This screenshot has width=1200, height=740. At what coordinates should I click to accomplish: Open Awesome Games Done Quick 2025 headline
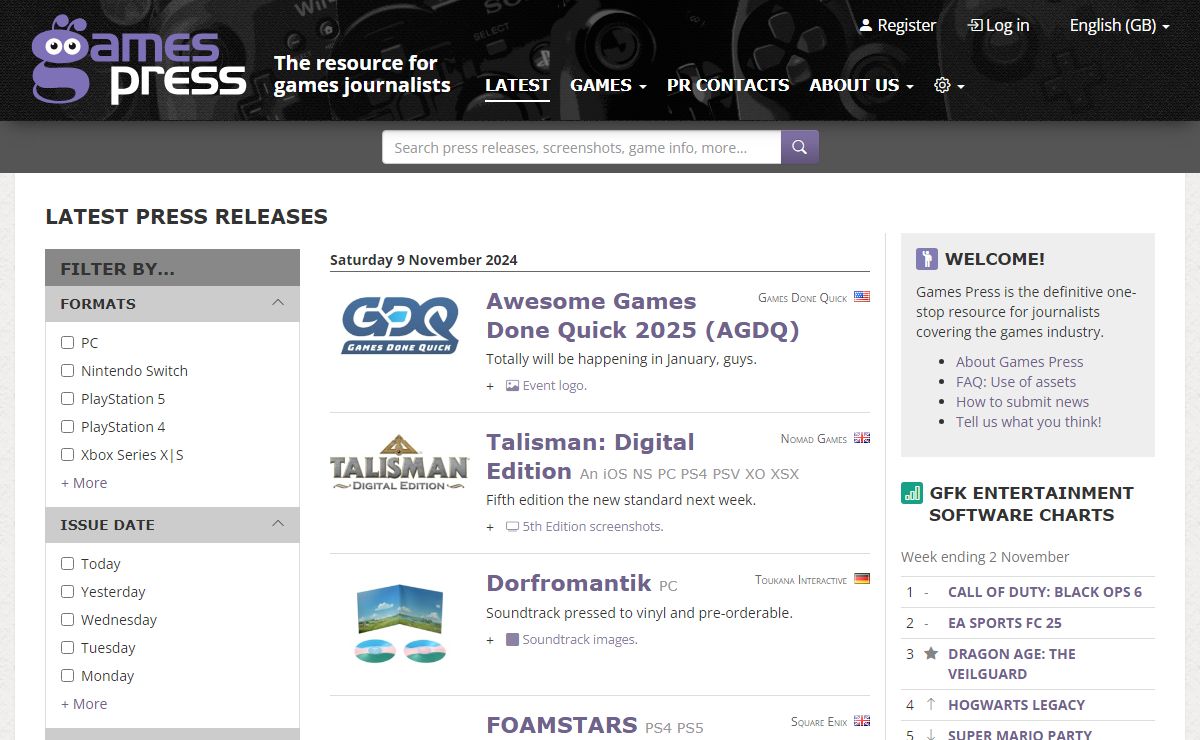pos(643,315)
